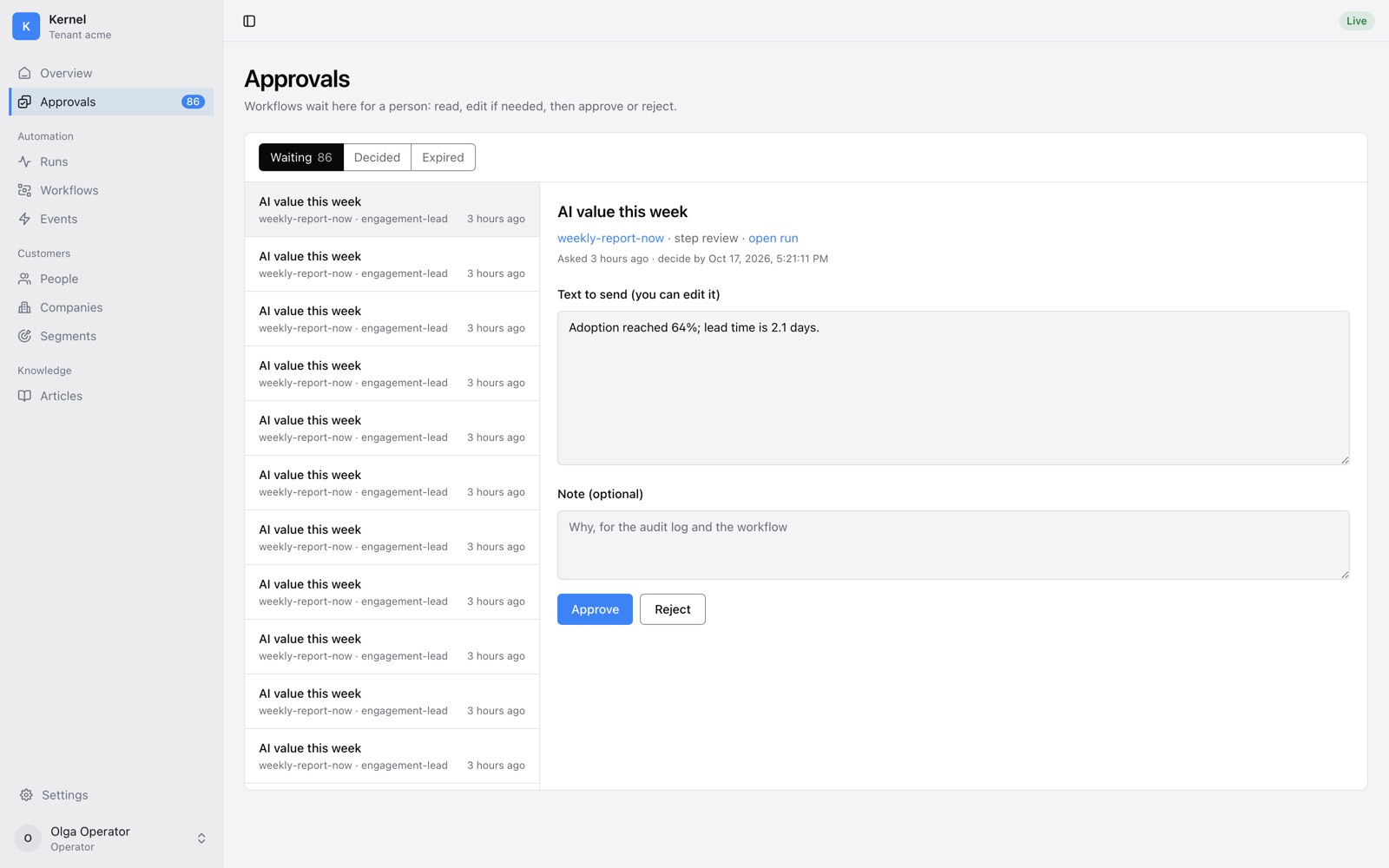The image size is (1389, 868).
Task: Click the Events lightning icon
Action: (24, 219)
